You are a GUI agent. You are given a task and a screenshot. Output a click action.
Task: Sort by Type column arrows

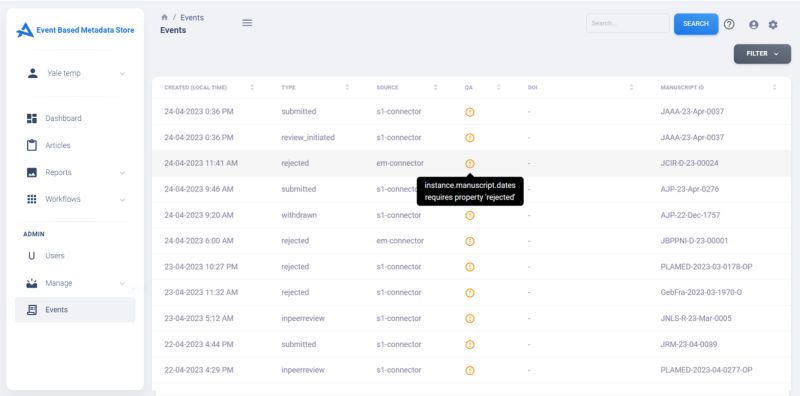(347, 87)
